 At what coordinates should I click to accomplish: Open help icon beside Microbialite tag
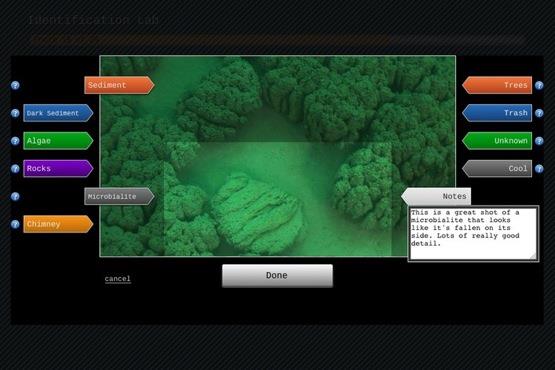[15, 197]
